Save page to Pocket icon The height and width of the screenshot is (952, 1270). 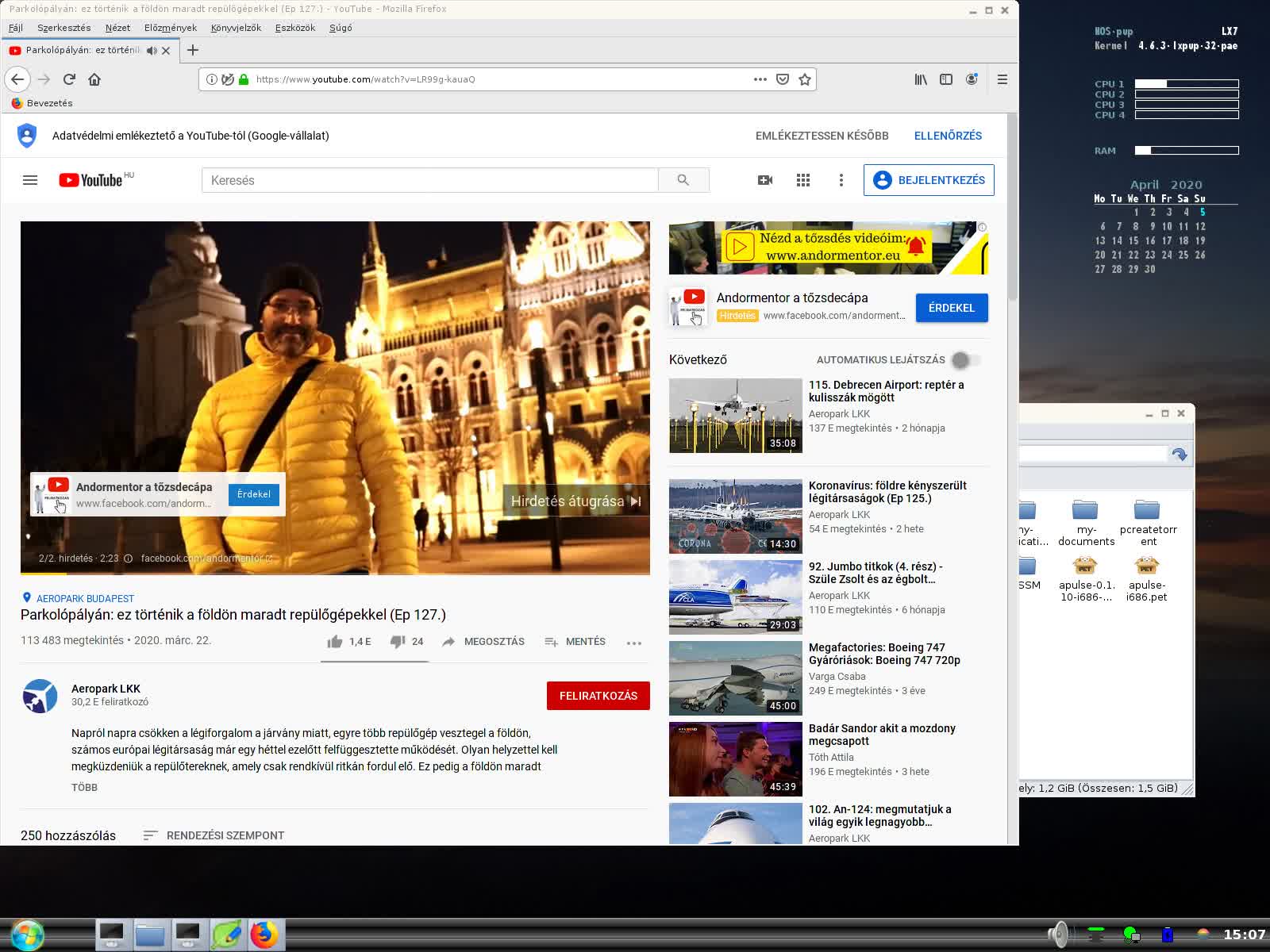783,79
